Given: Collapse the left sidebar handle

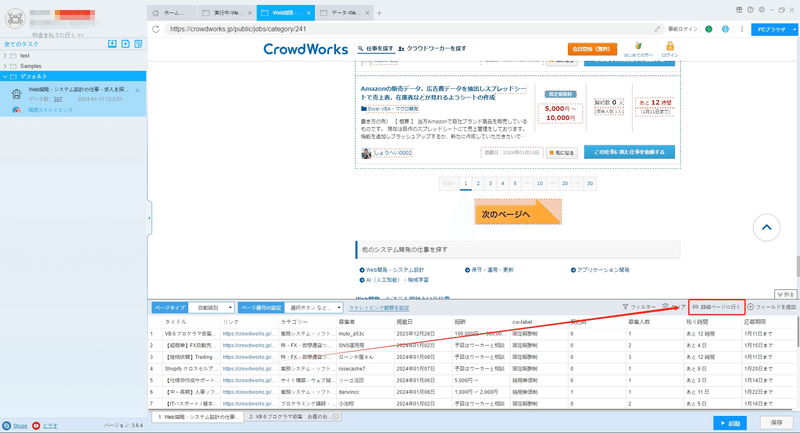Looking at the screenshot, I should pyautogui.click(x=149, y=218).
